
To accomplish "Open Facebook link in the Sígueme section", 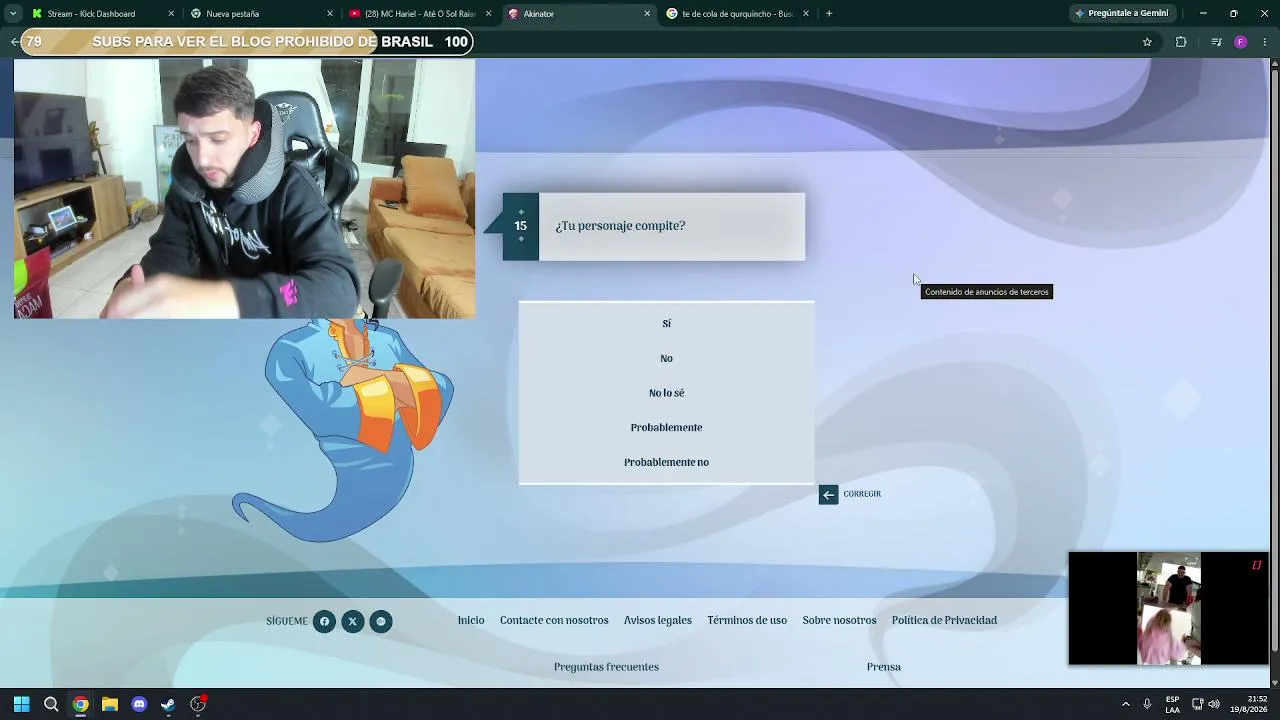I will (x=324, y=621).
